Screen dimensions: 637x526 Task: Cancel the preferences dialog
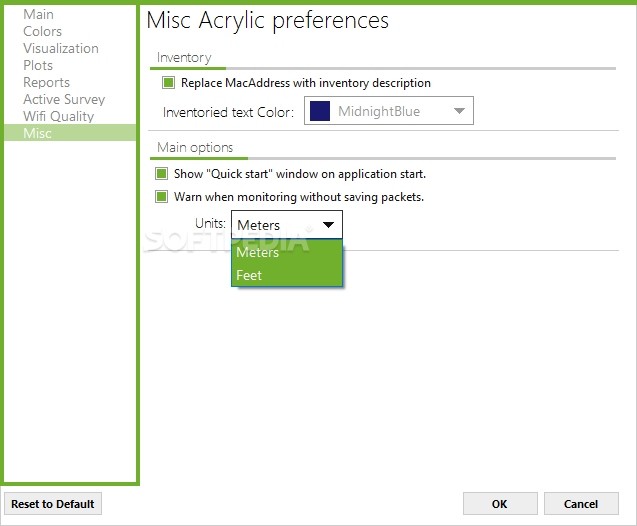(x=581, y=504)
